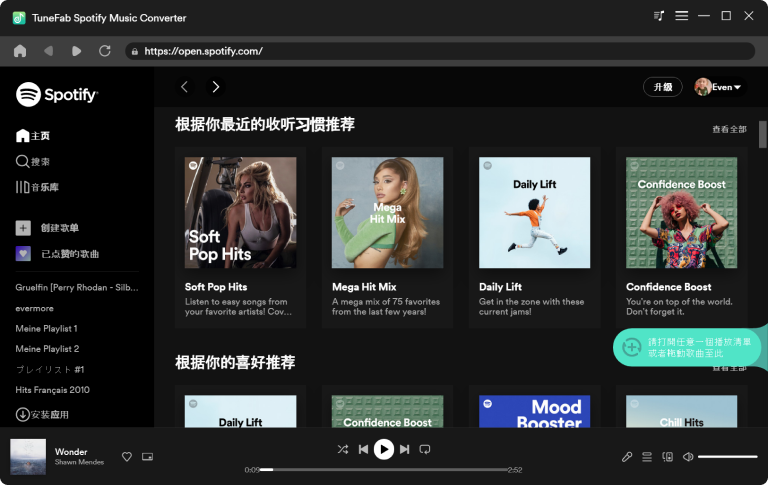Viewport: 768px width, 485px height.
Task: Open the Confidence Boost cover in first row
Action: [x=681, y=213]
